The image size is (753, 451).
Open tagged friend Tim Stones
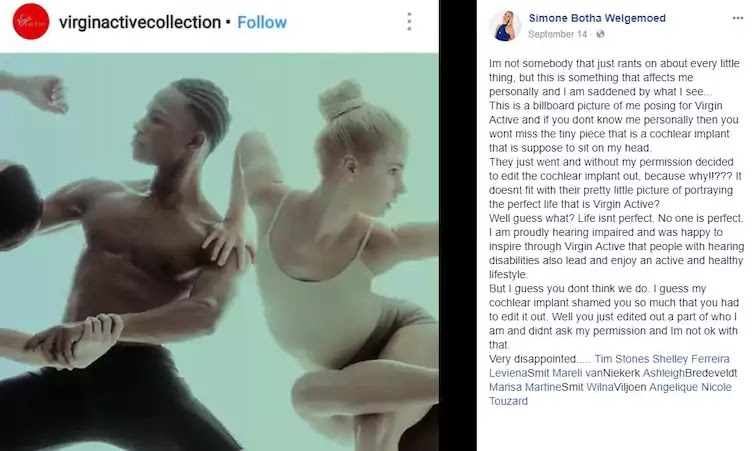tap(622, 359)
